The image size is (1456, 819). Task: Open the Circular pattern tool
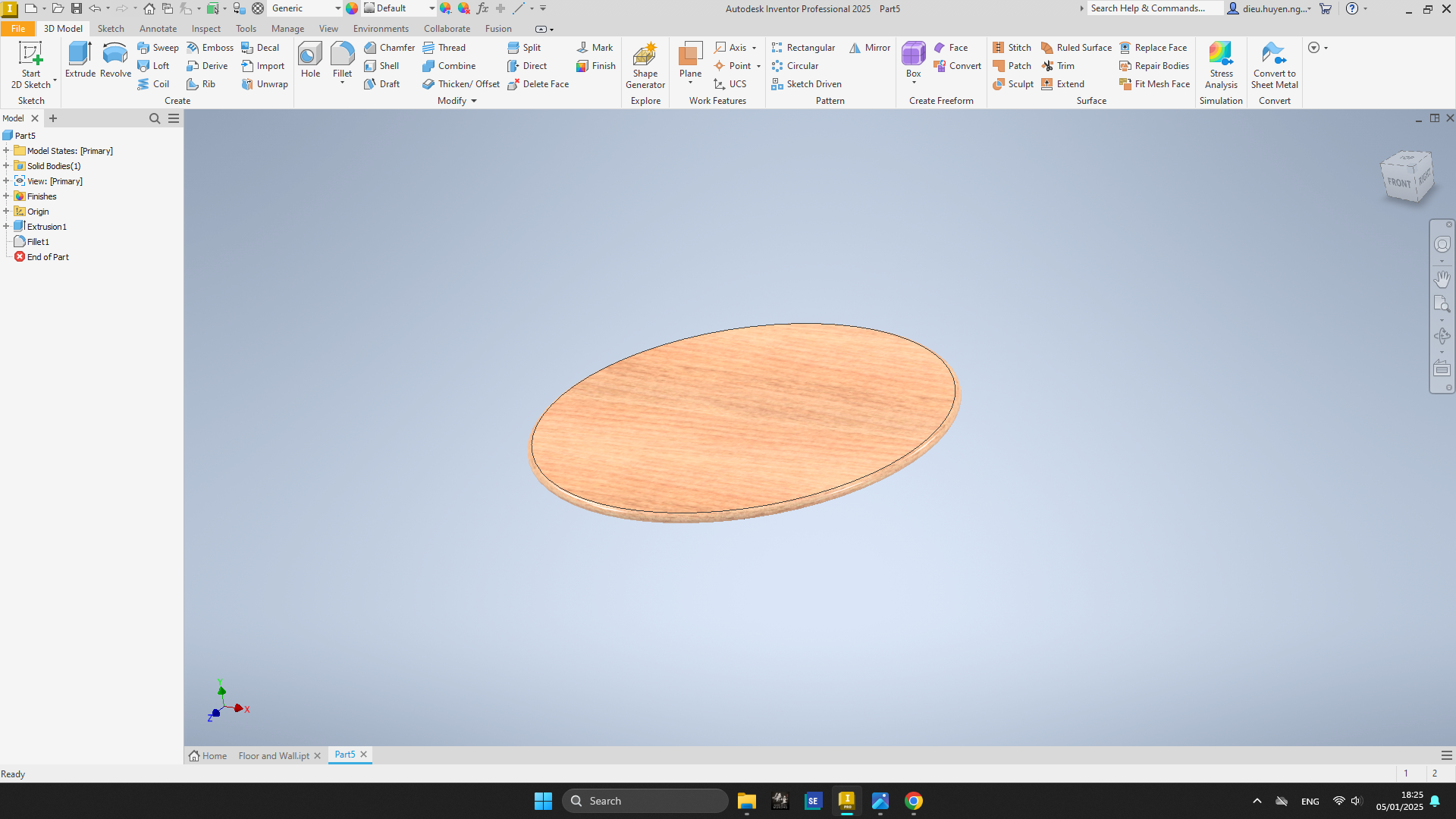[795, 66]
